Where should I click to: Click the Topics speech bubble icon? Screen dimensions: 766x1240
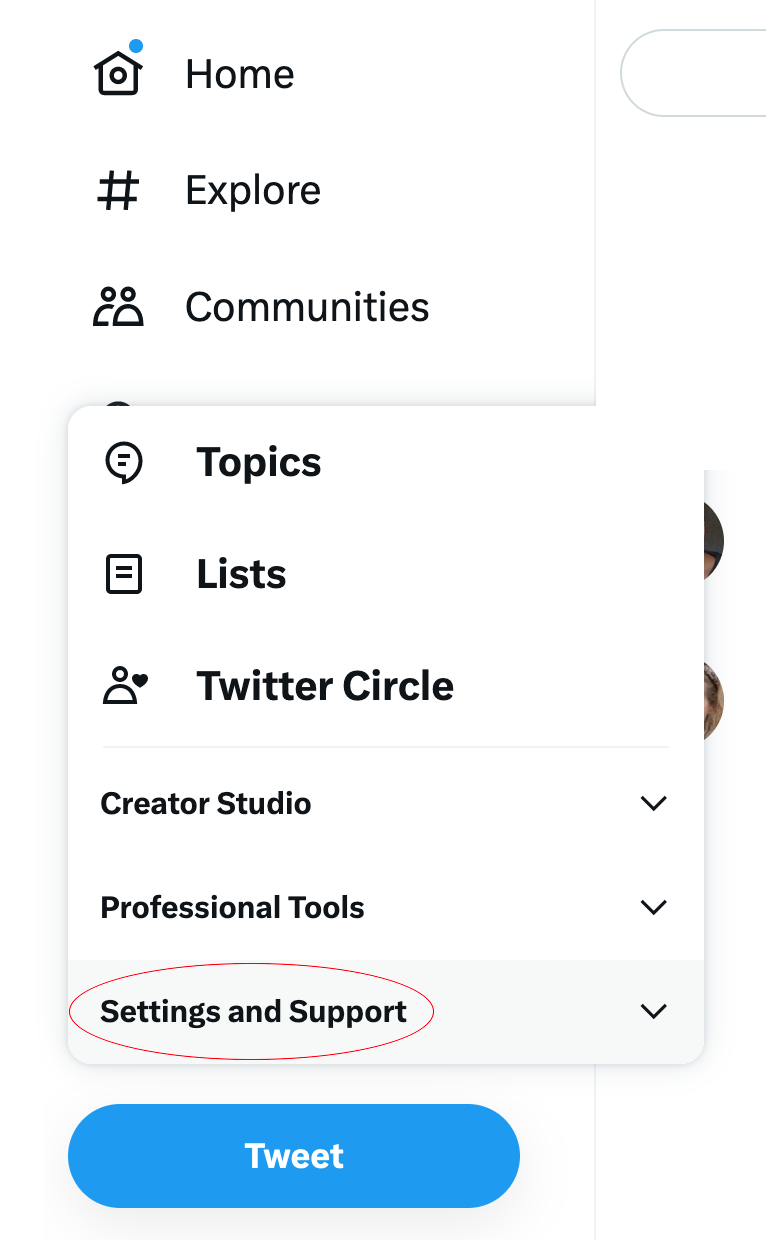click(x=124, y=462)
